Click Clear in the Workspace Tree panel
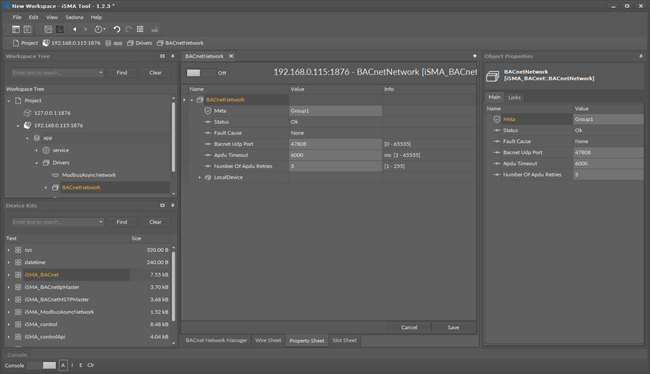 (x=155, y=73)
